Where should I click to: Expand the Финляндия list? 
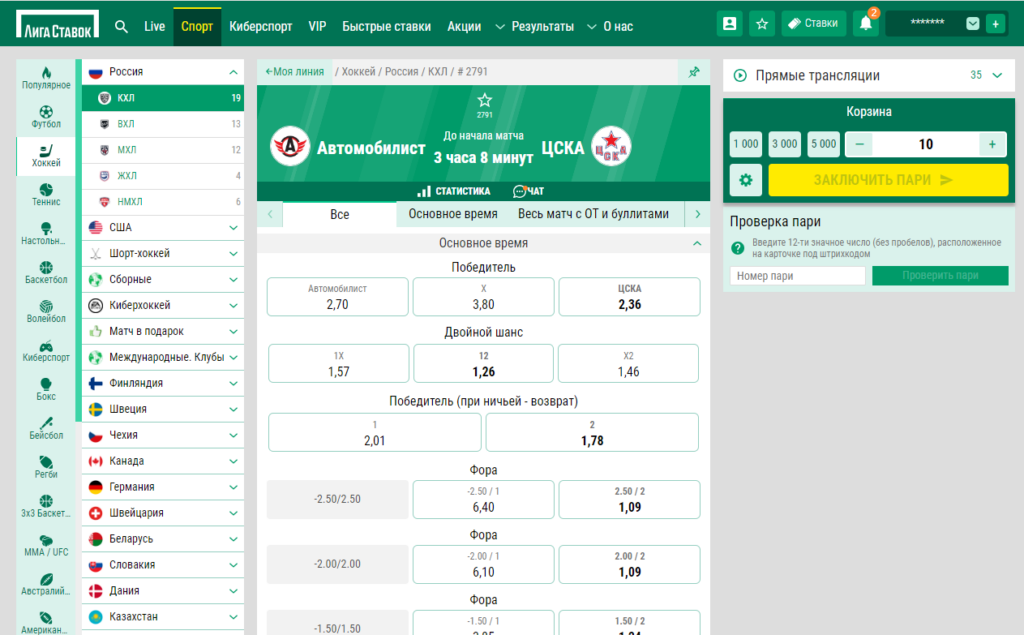coord(233,383)
